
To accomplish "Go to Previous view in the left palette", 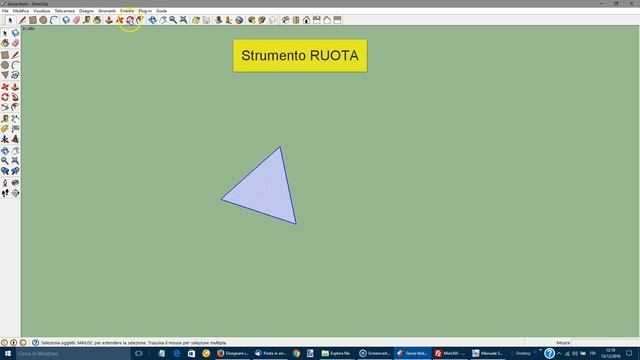I will [x=5, y=171].
